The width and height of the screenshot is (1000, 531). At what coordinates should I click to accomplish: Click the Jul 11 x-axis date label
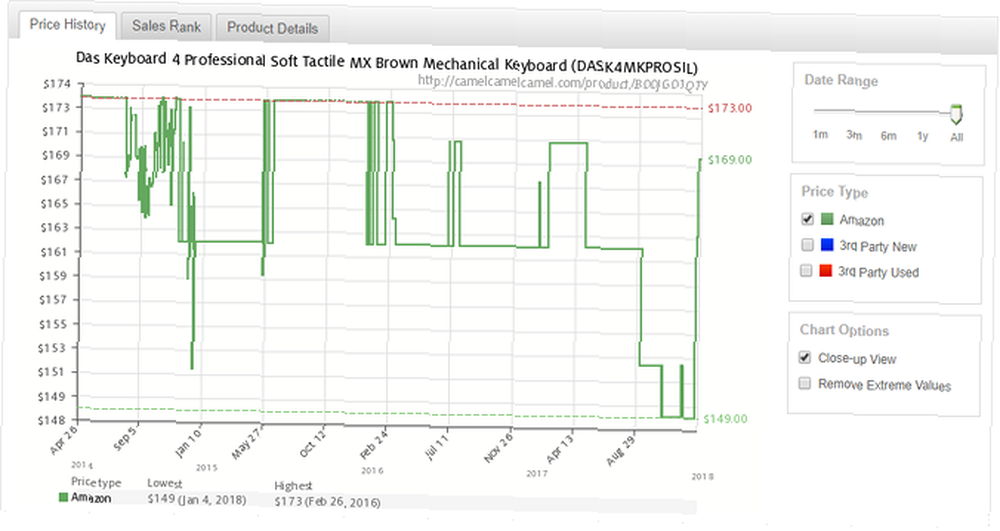436,445
